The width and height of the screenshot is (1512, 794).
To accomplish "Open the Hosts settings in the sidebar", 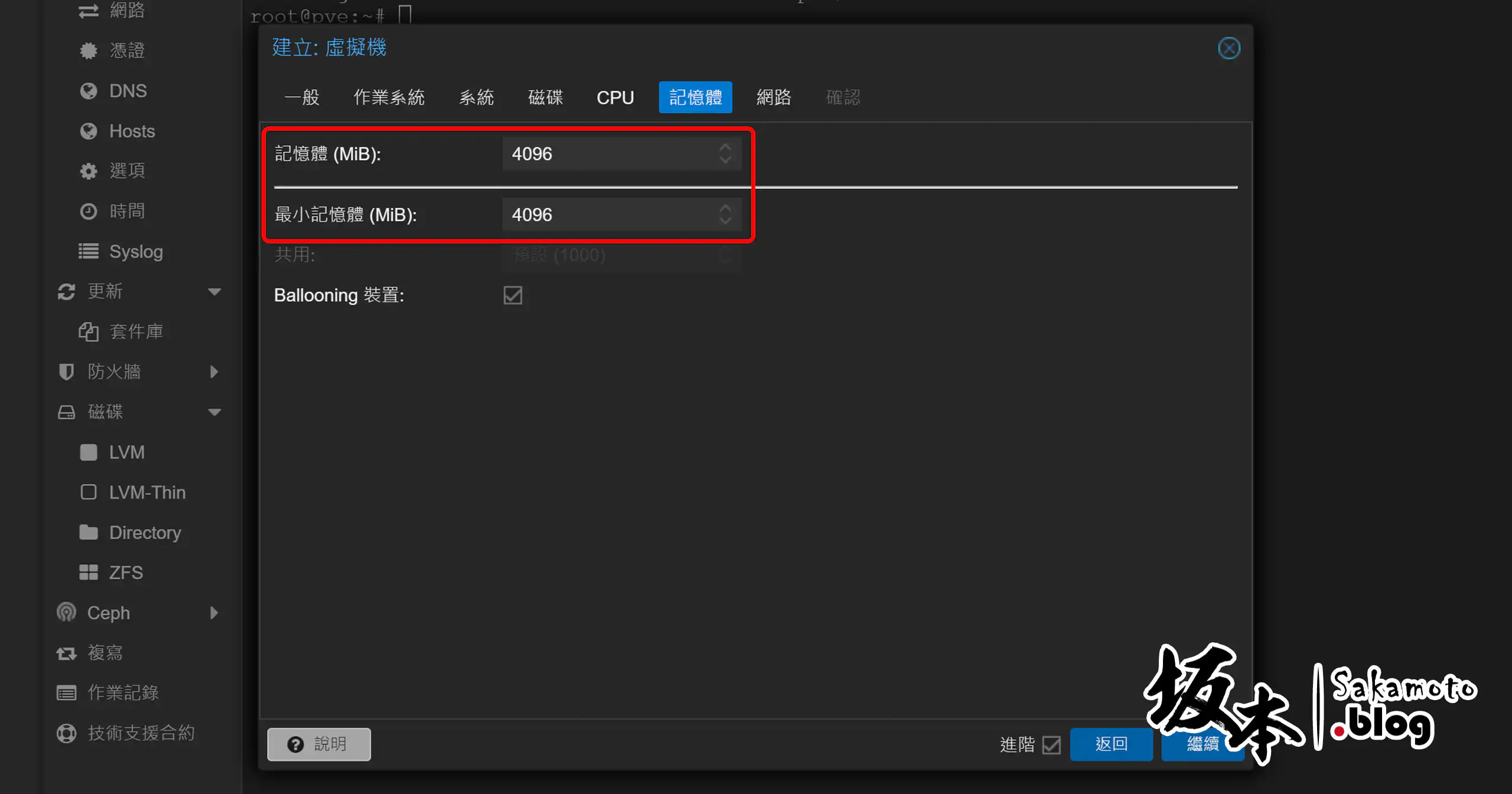I will coord(131,131).
